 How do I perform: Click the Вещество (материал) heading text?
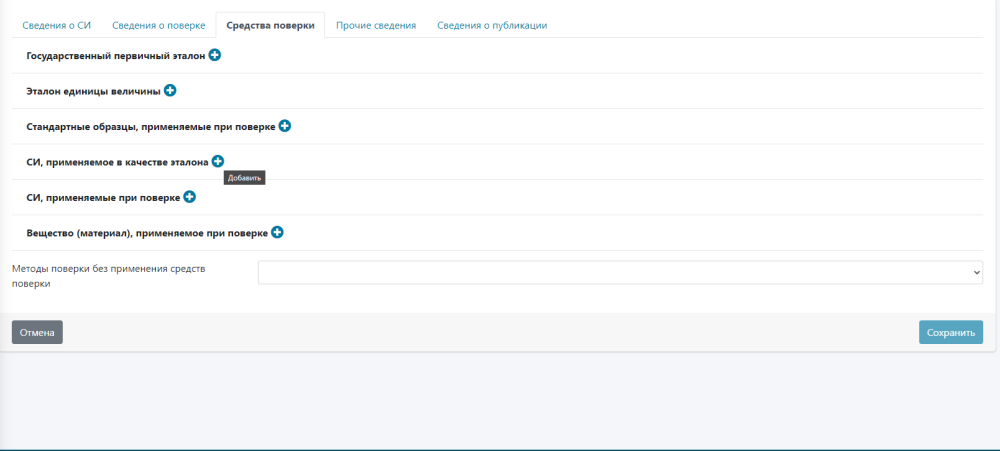[147, 234]
